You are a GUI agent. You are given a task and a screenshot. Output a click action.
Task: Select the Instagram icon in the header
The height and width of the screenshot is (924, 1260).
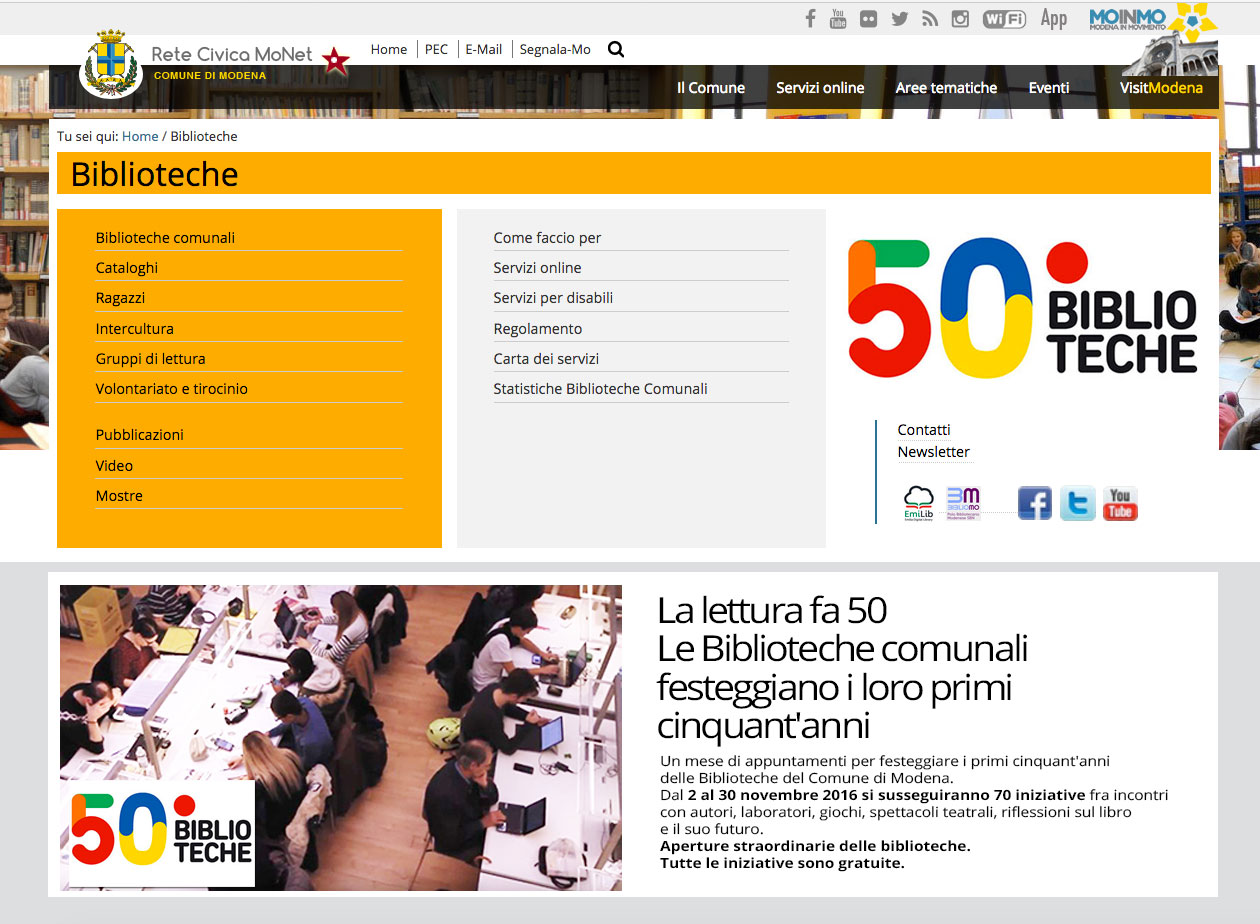(x=960, y=18)
